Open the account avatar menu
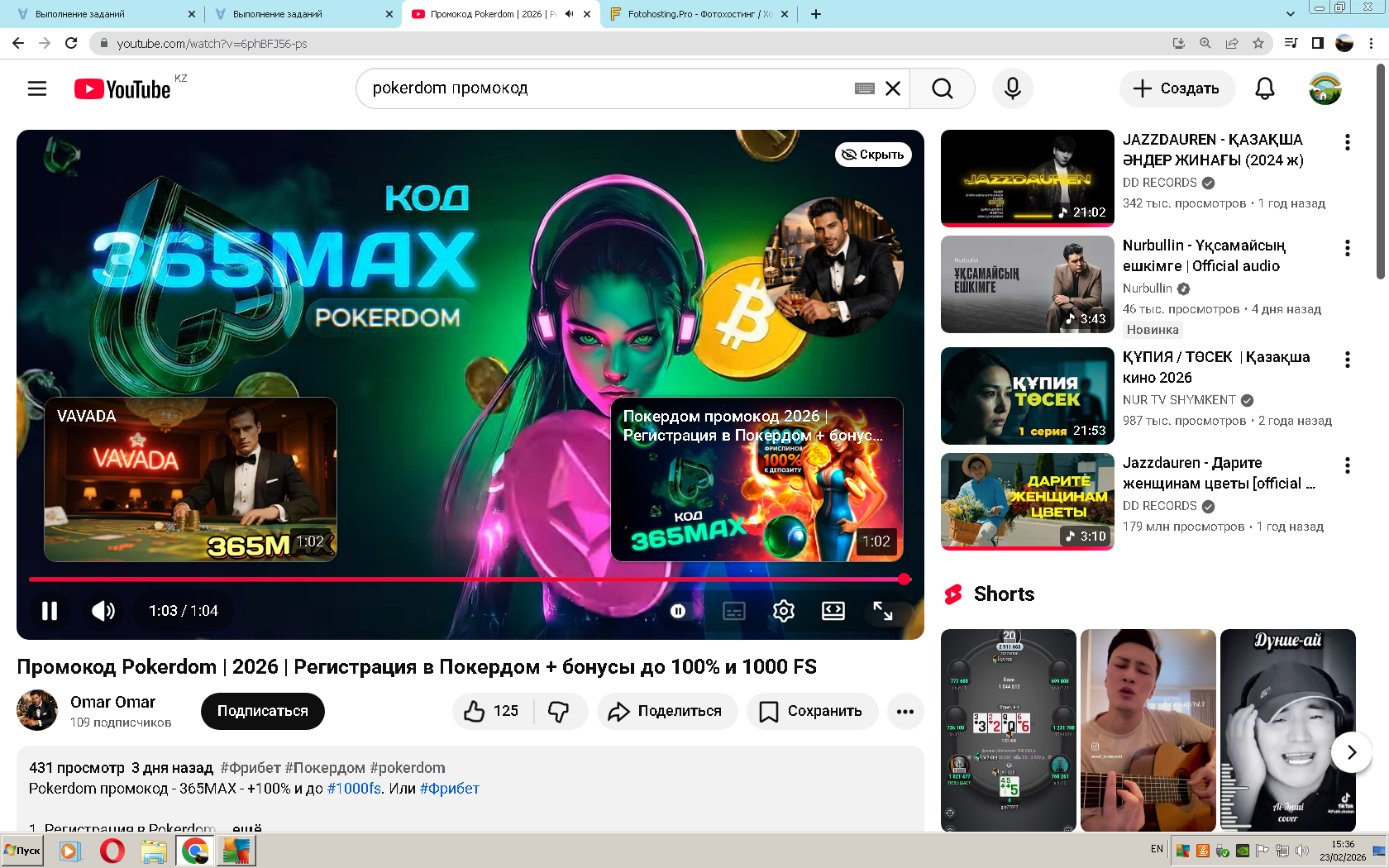The image size is (1389, 868). 1325,88
